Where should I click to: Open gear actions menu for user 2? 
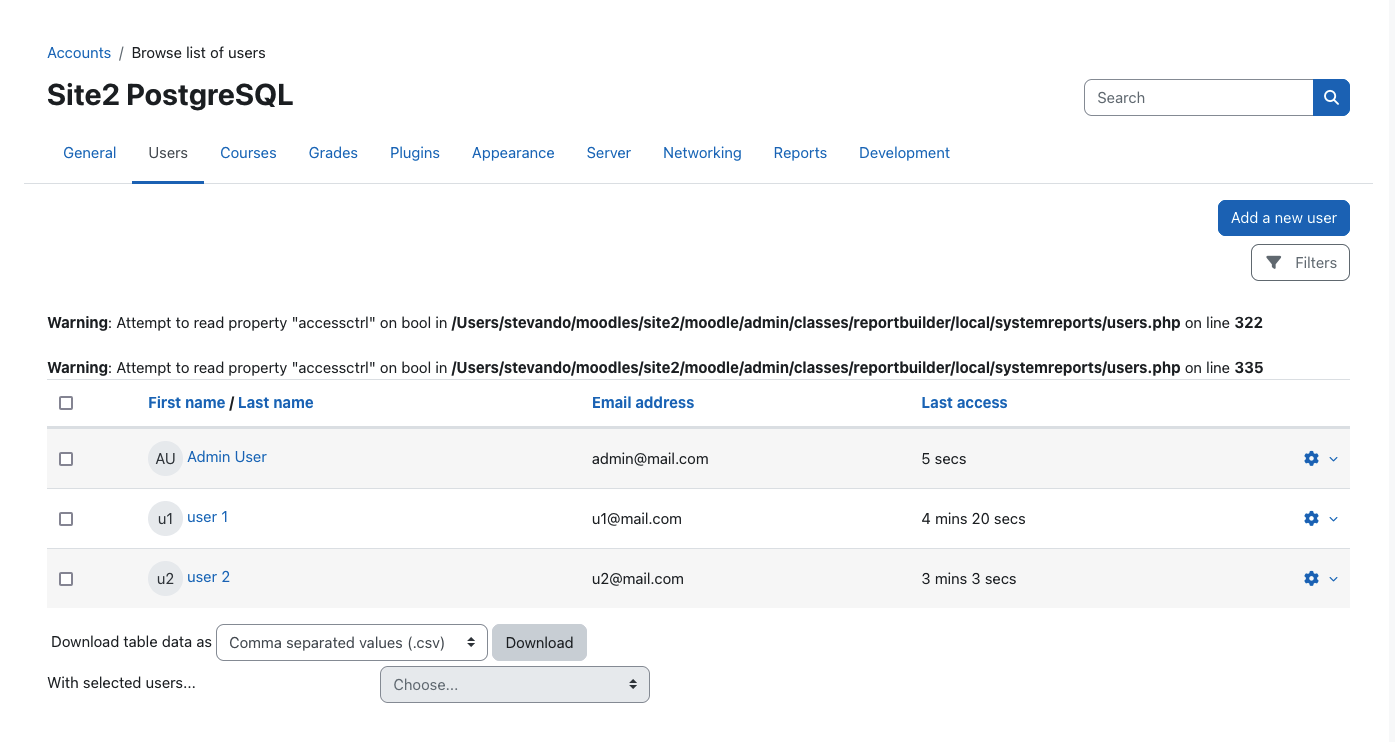[1320, 579]
